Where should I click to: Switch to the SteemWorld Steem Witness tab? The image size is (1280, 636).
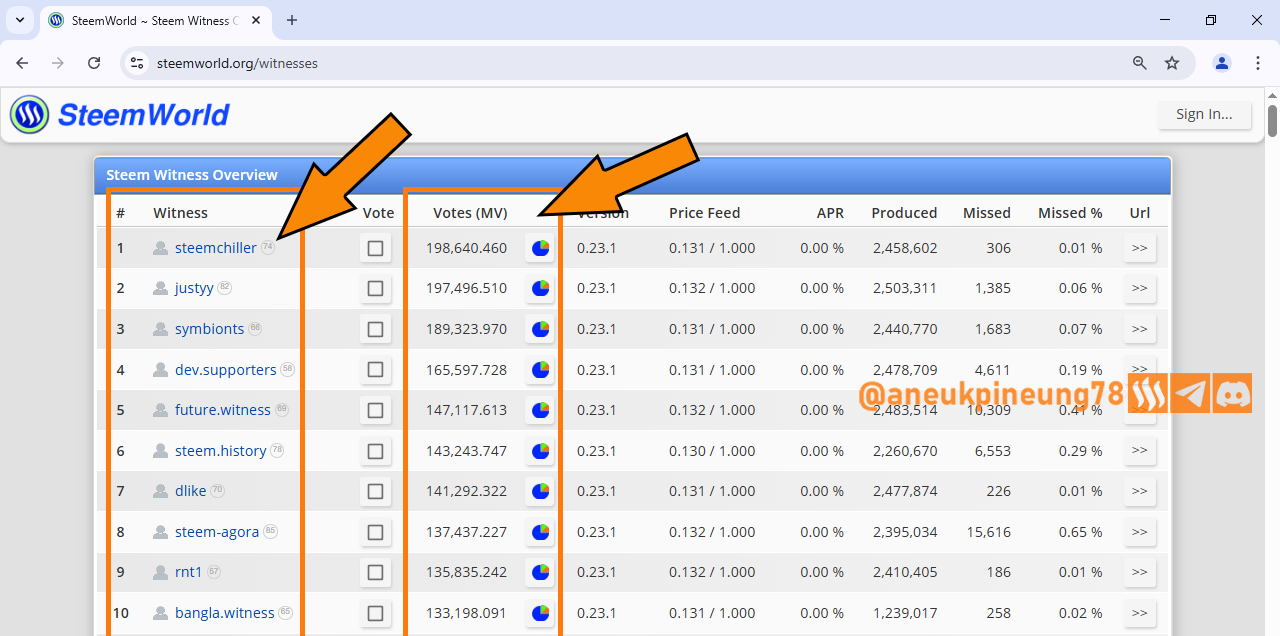pos(155,20)
